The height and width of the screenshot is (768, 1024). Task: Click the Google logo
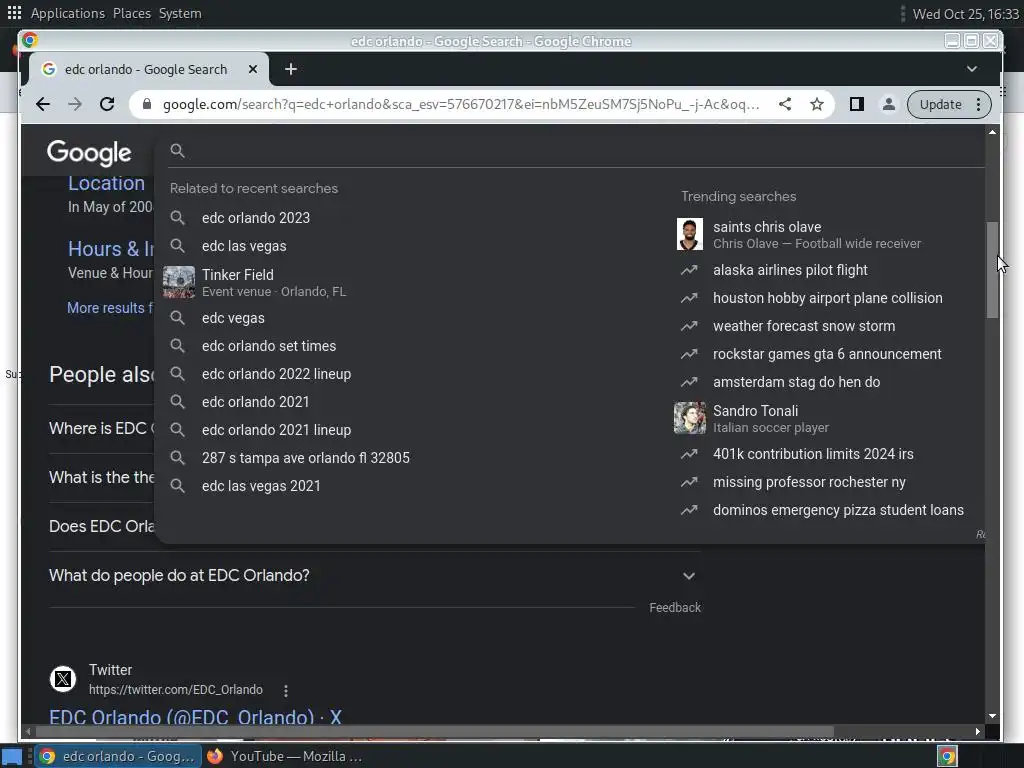89,153
